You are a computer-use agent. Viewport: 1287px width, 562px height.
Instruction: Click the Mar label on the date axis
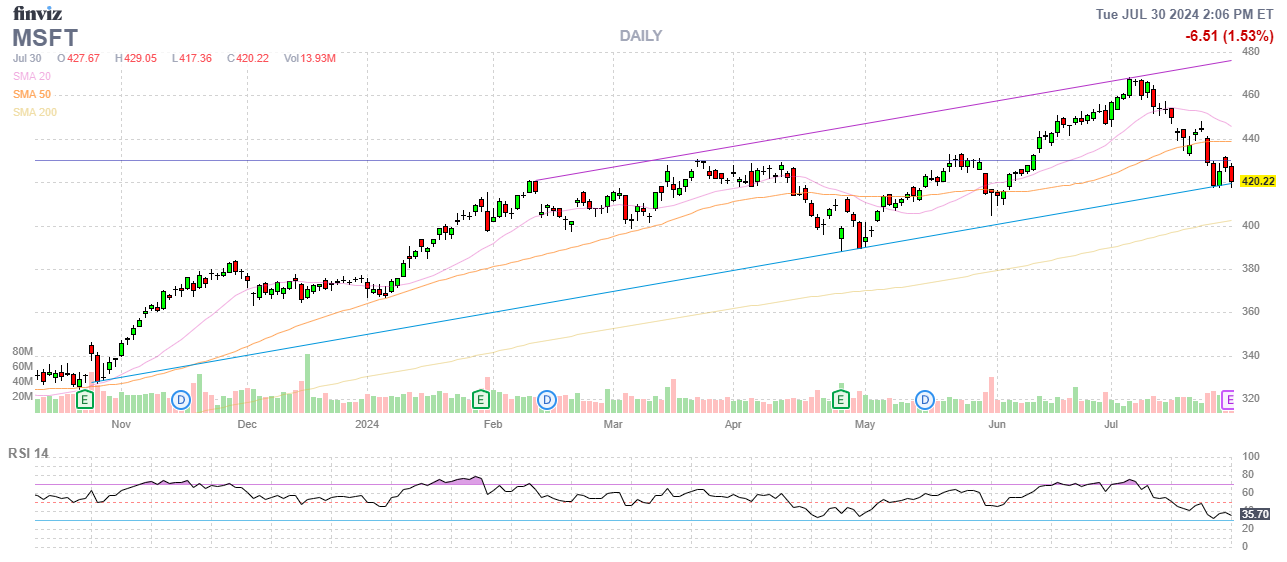click(613, 424)
